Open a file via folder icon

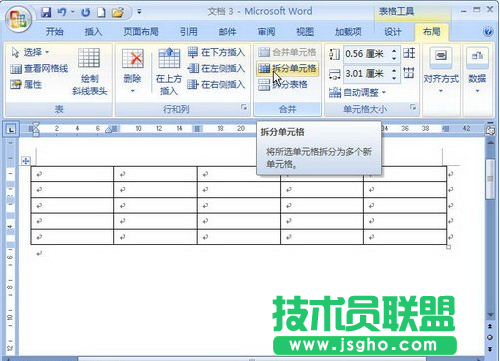118,12
